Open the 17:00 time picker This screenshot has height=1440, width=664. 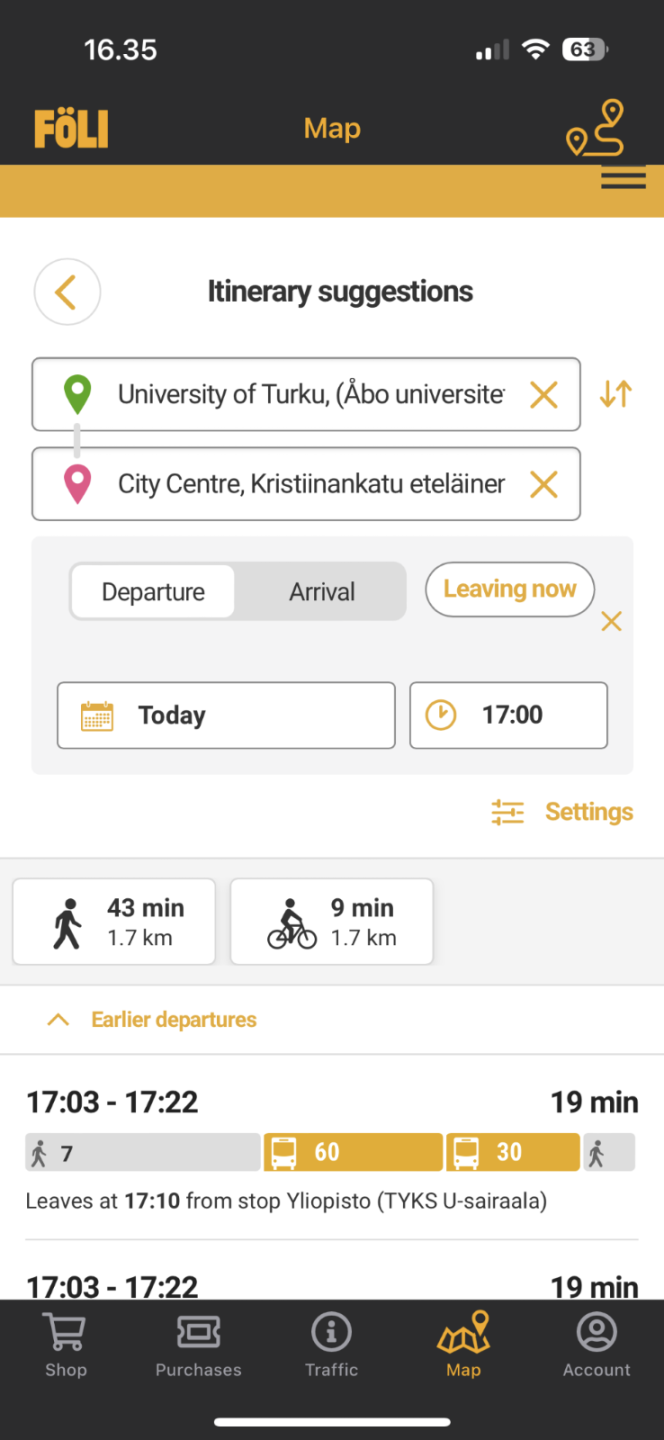[x=508, y=715]
